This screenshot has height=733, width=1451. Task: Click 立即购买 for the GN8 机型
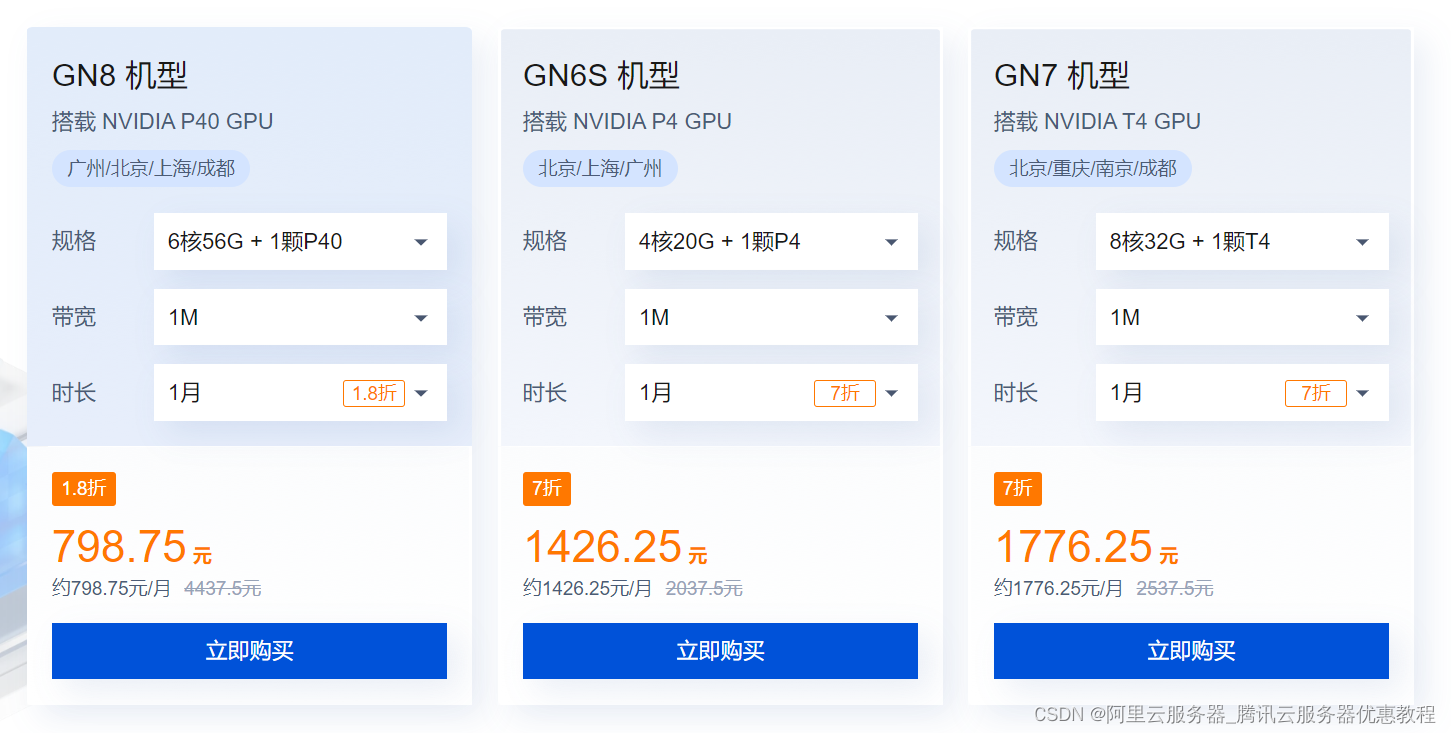(249, 651)
